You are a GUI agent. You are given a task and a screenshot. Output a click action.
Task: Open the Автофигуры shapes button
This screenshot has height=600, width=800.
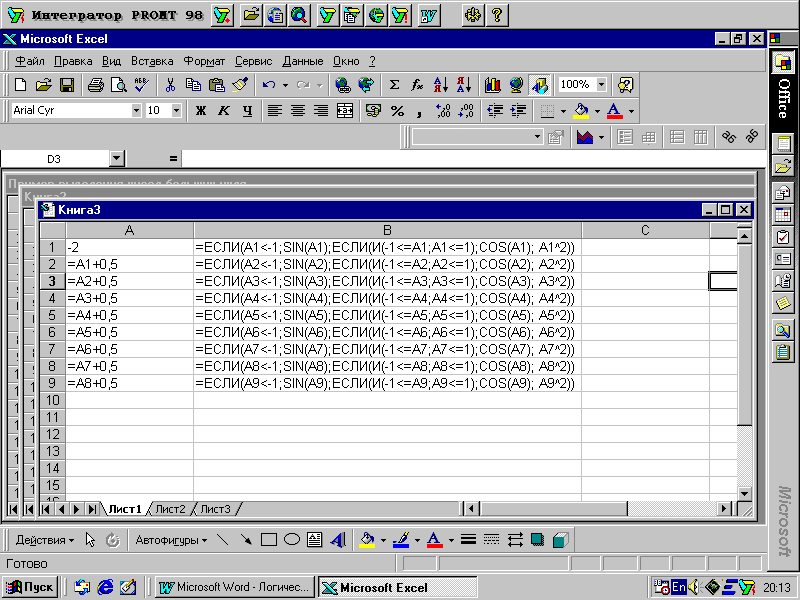coord(171,540)
